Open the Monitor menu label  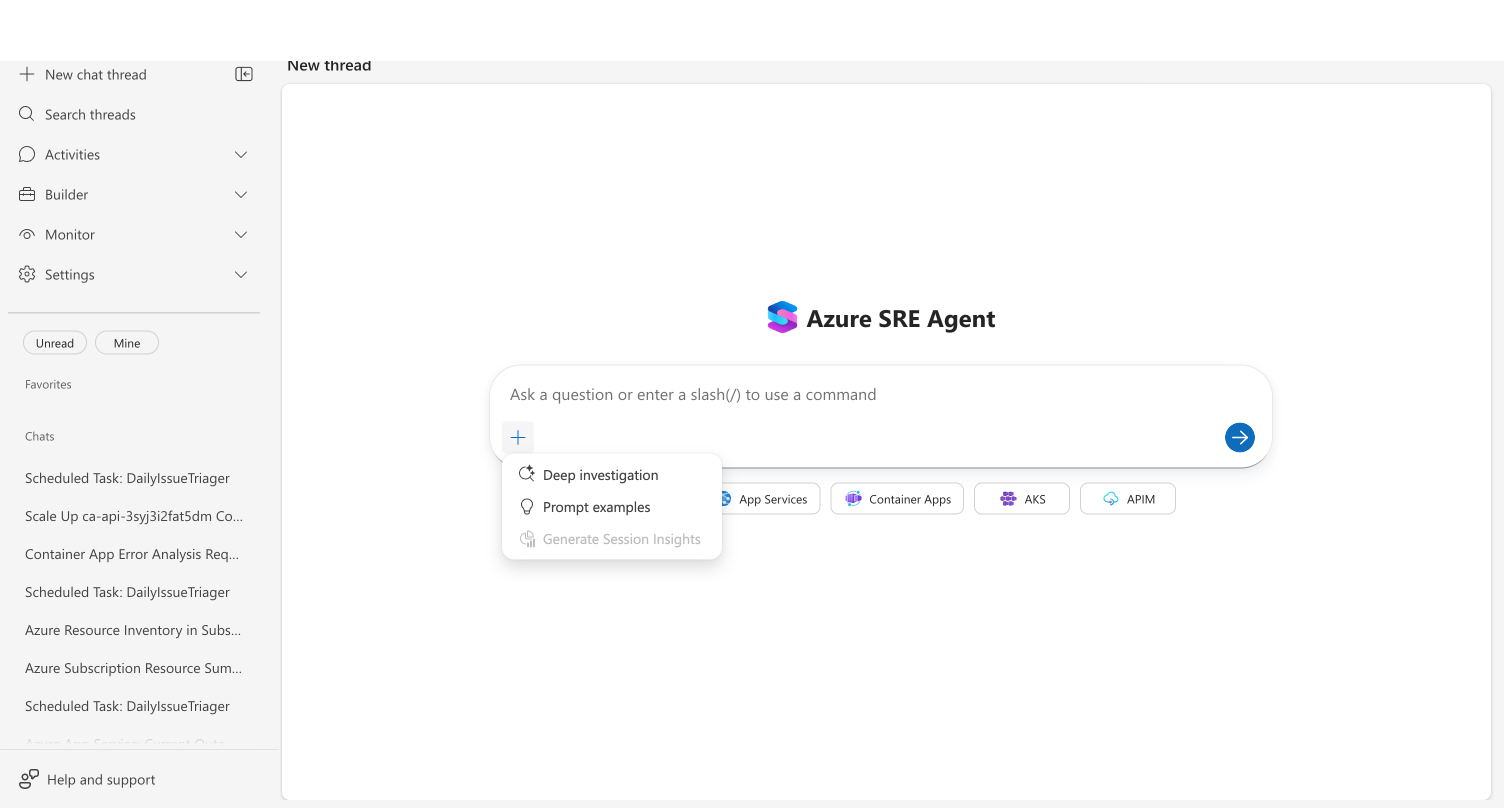[70, 234]
